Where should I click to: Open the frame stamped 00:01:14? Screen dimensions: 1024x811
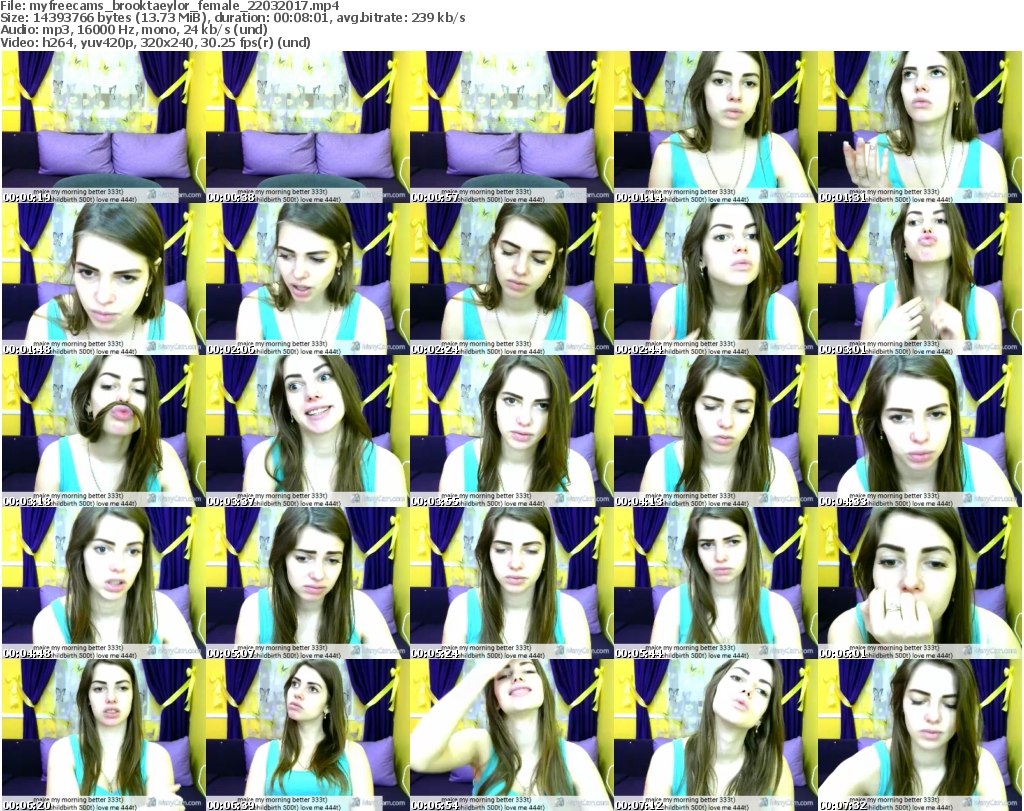pos(714,127)
